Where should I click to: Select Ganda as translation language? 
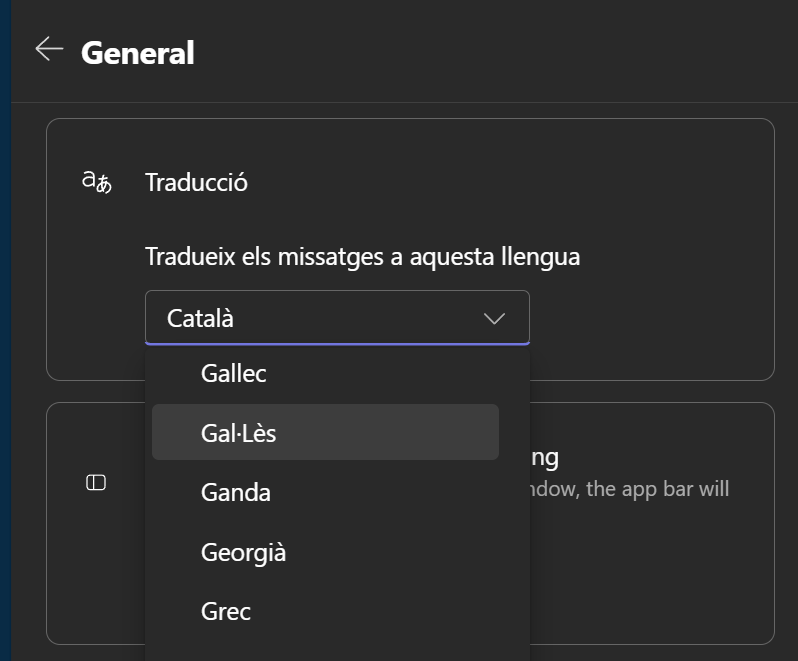click(x=325, y=493)
